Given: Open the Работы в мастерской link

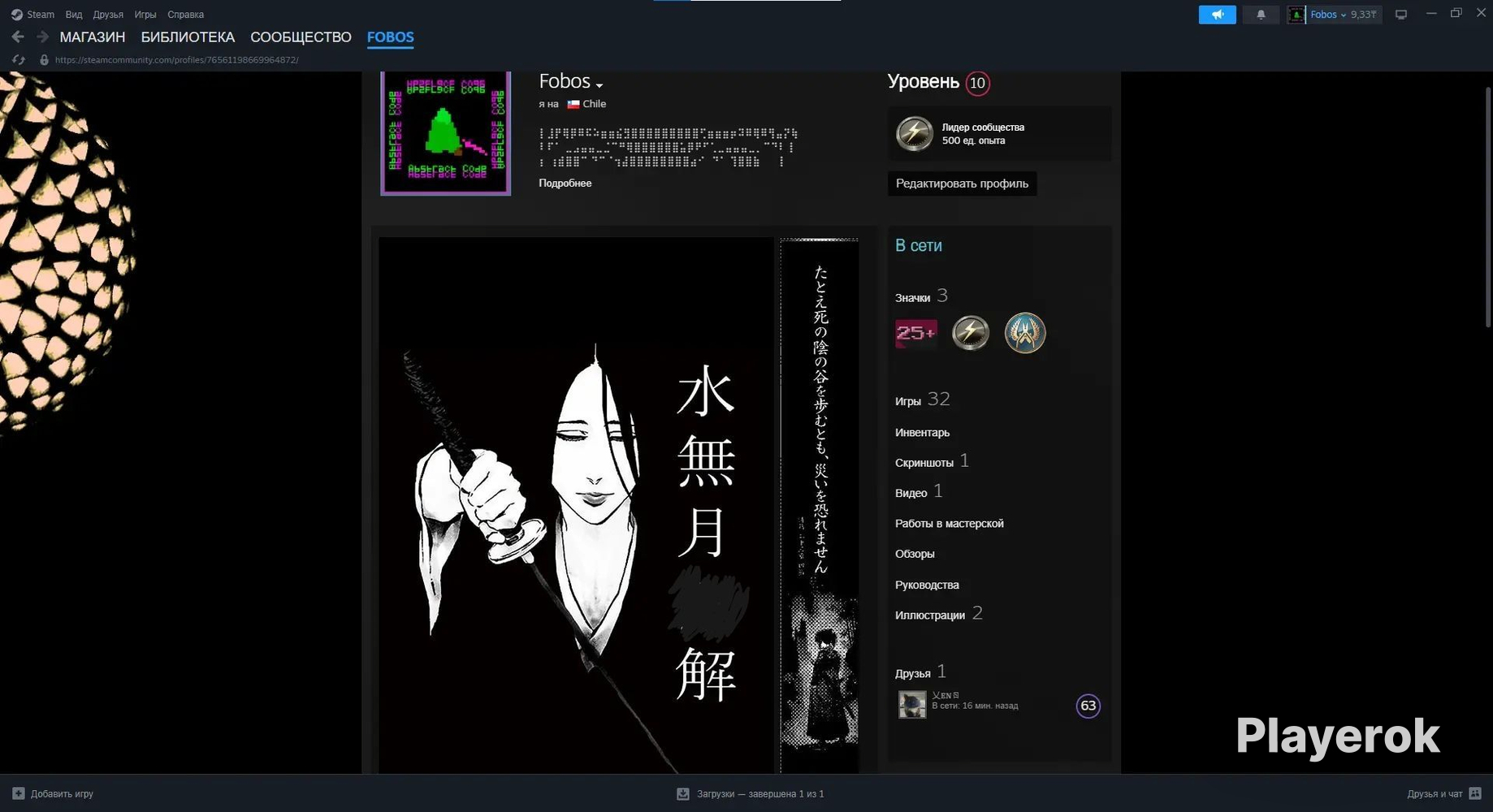Looking at the screenshot, I should pos(950,524).
